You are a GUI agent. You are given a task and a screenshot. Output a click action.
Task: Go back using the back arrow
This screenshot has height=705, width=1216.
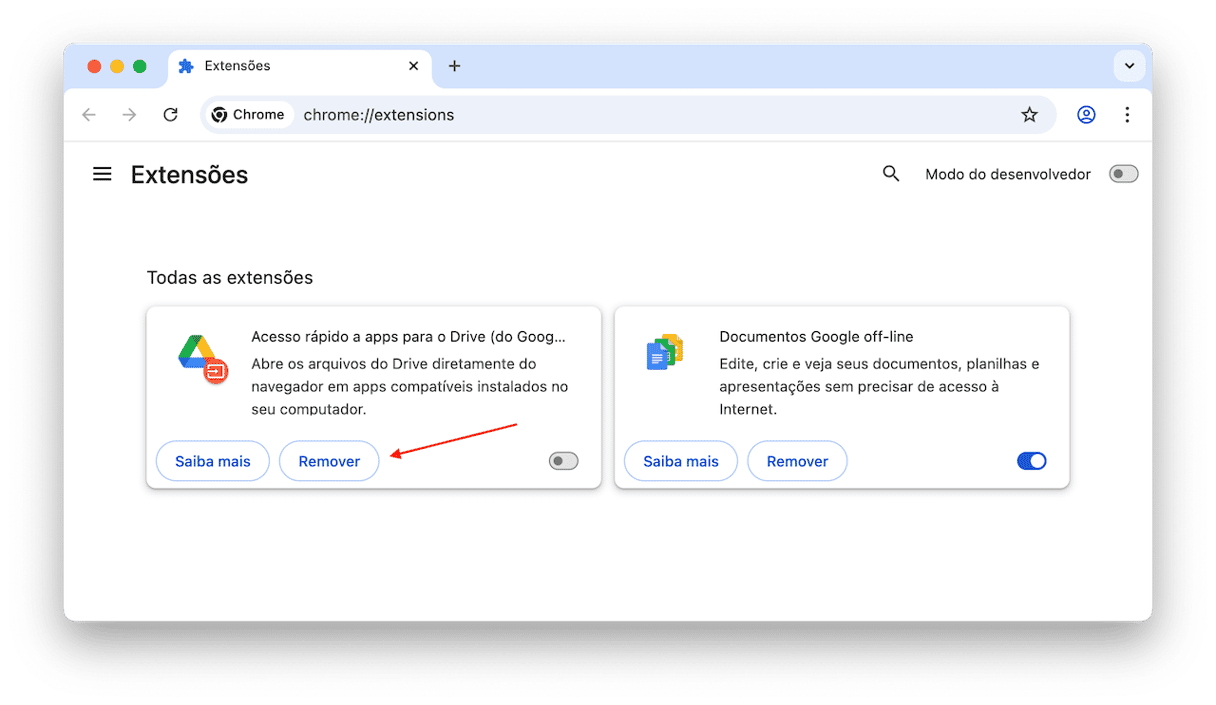click(x=89, y=115)
